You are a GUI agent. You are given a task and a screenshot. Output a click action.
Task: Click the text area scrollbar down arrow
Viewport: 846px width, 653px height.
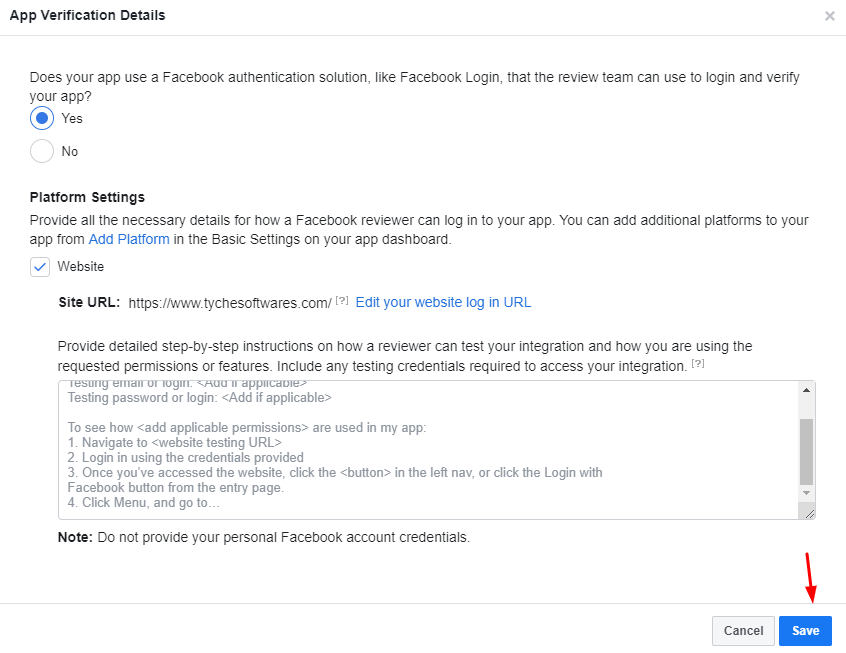click(806, 493)
